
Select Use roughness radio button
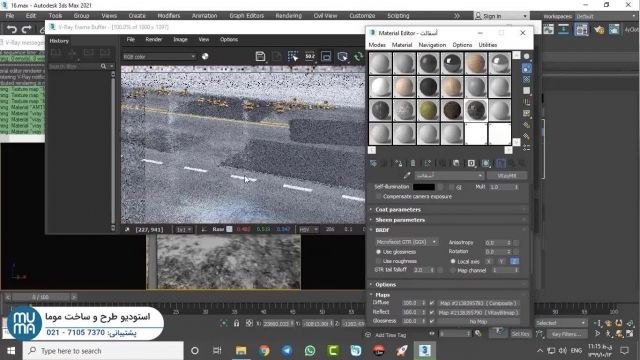tap(378, 261)
